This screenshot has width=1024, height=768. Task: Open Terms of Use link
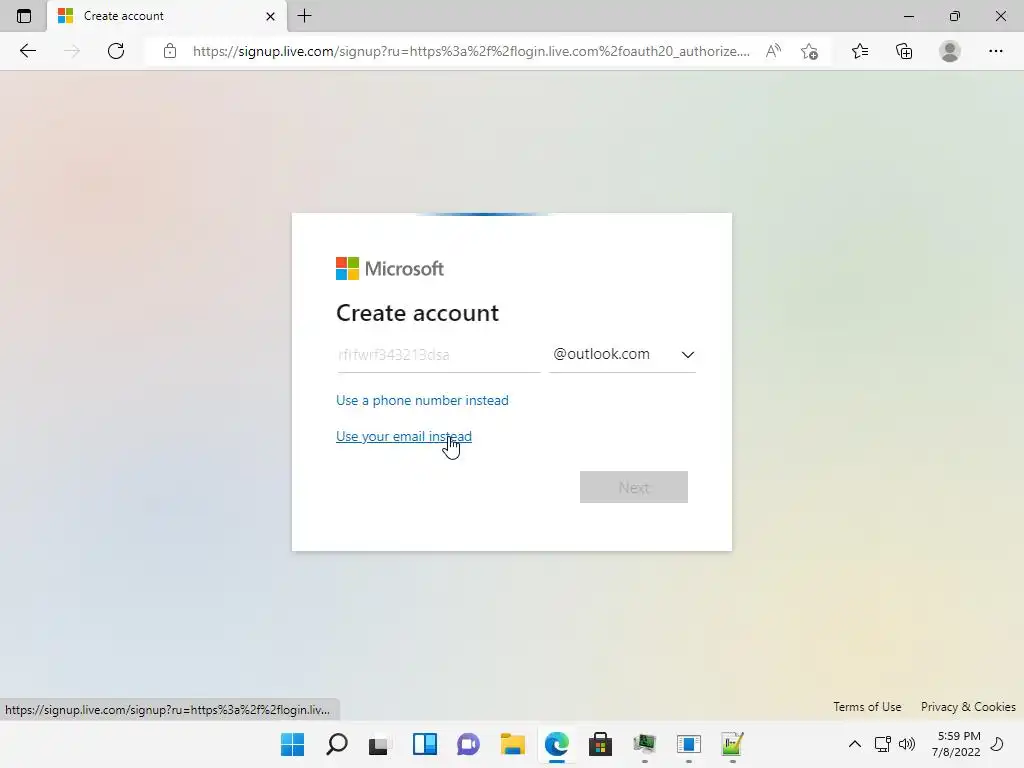pos(867,707)
